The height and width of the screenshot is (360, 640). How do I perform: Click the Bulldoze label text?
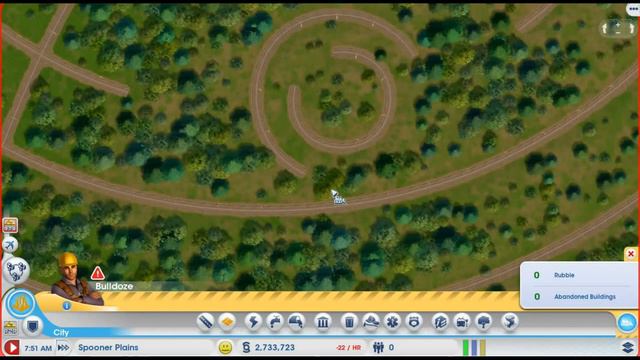[x=114, y=286]
